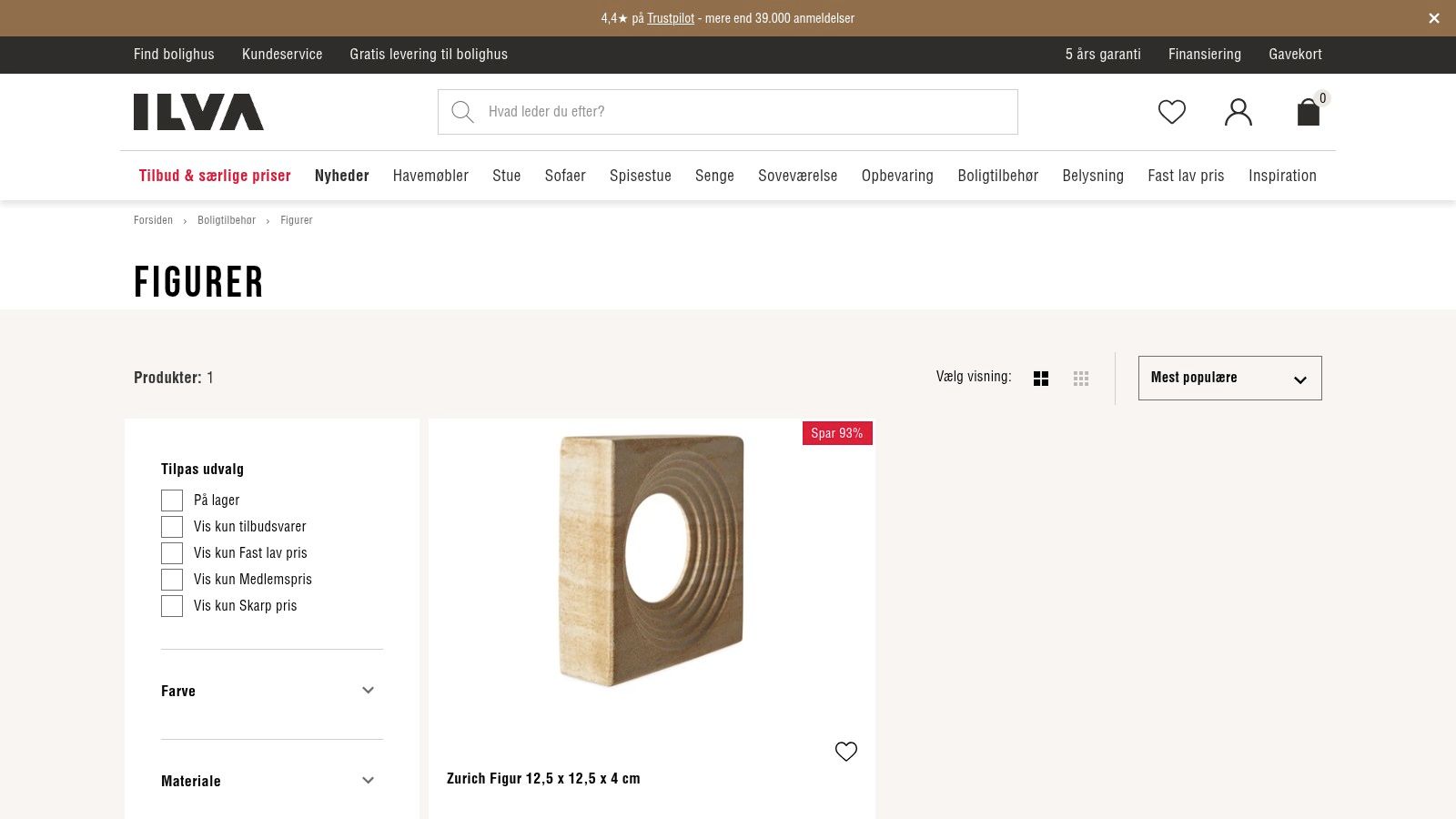Screen dimensions: 1456x819
Task: Click the ILVA logo
Action: tap(198, 112)
